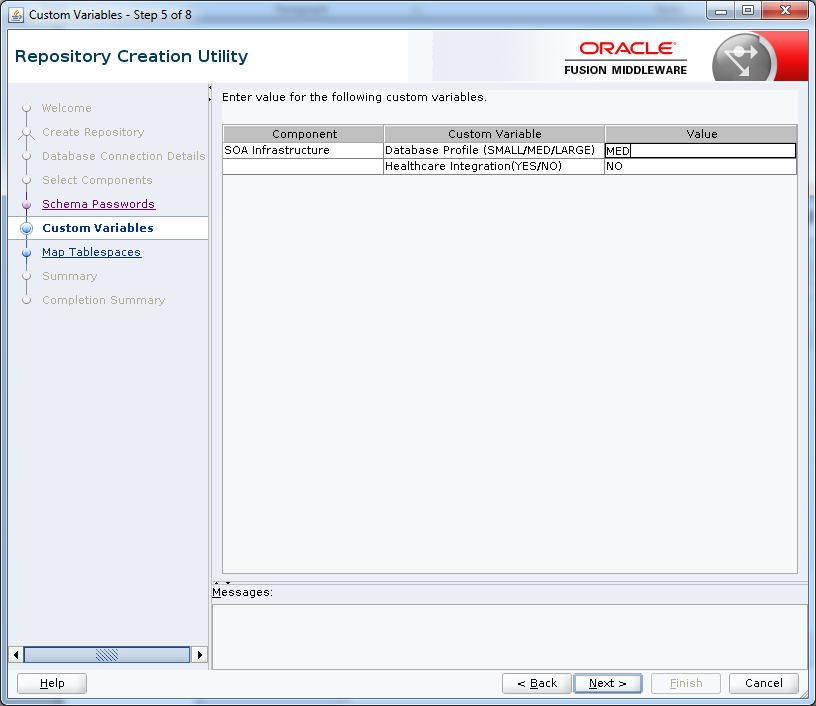Click the Messages label
The image size is (816, 706).
click(243, 593)
